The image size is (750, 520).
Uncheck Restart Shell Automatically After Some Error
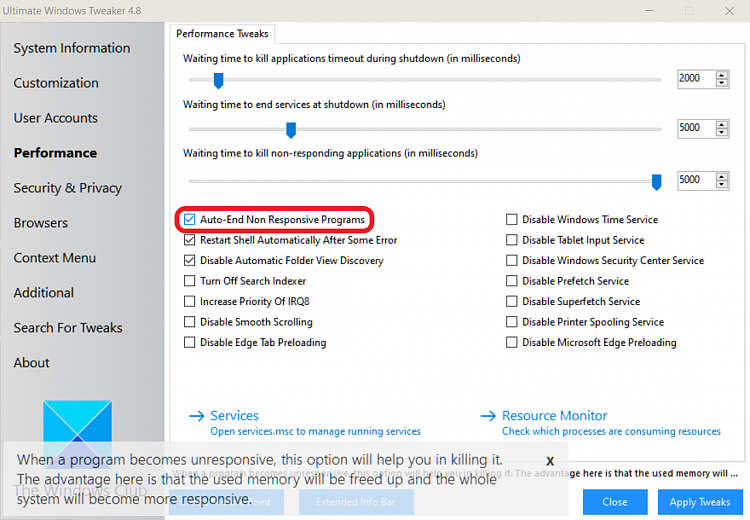coord(189,240)
